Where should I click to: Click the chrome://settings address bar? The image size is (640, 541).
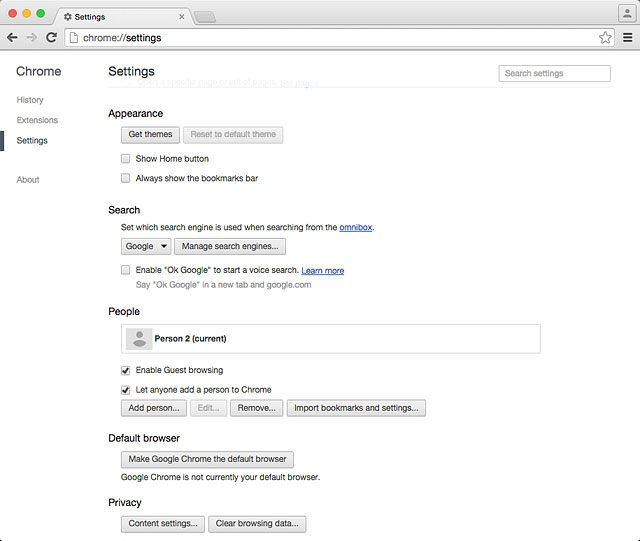pos(339,38)
